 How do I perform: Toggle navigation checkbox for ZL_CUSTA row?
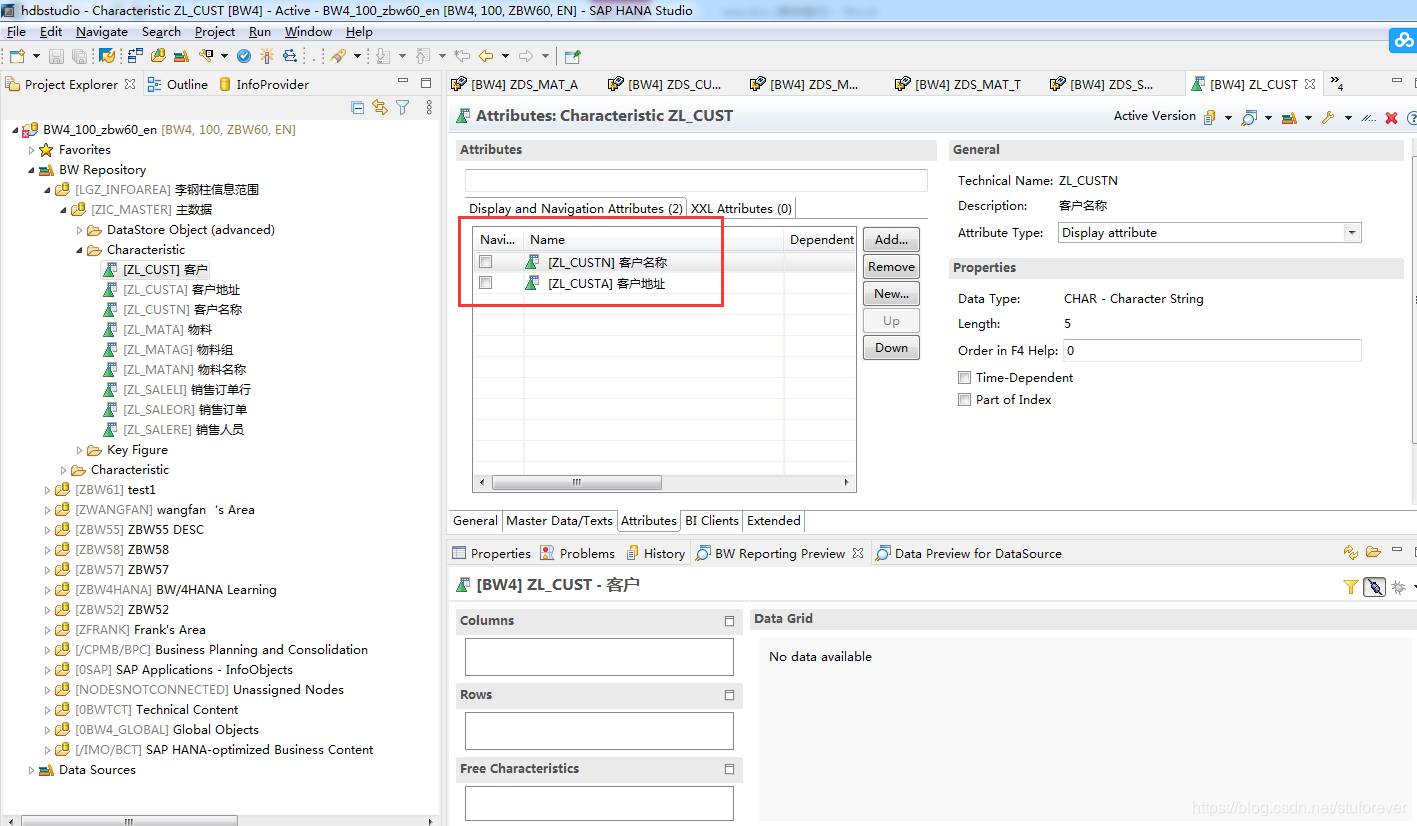click(x=485, y=283)
